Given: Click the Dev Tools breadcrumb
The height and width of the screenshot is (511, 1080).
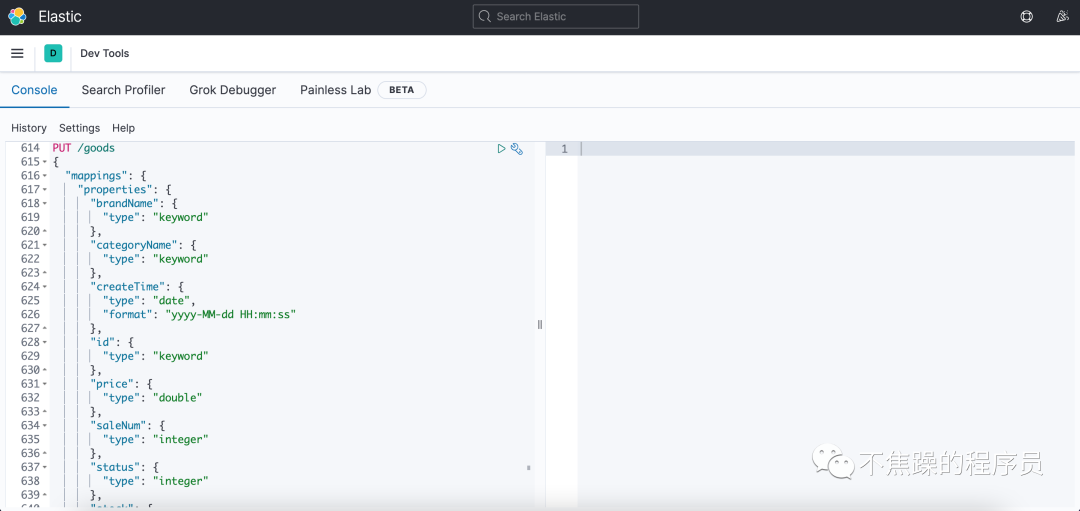Looking at the screenshot, I should coord(105,53).
